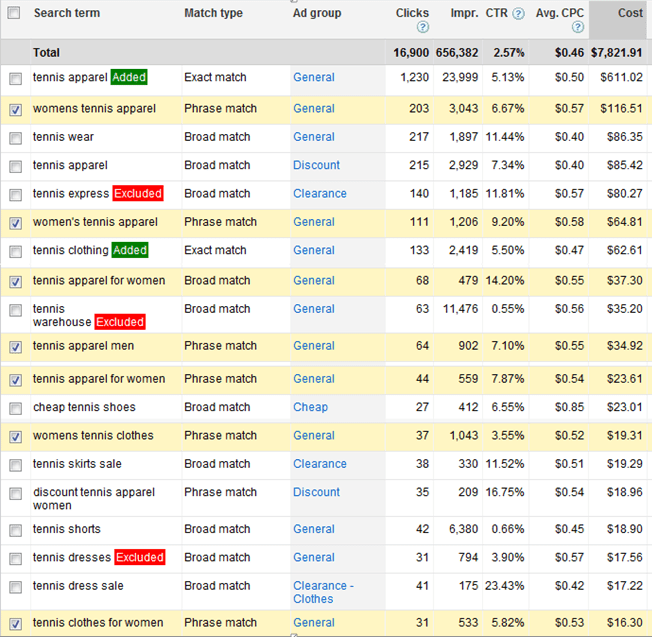The width and height of the screenshot is (652, 637).
Task: Open Cheap ad group link
Action: click(311, 407)
